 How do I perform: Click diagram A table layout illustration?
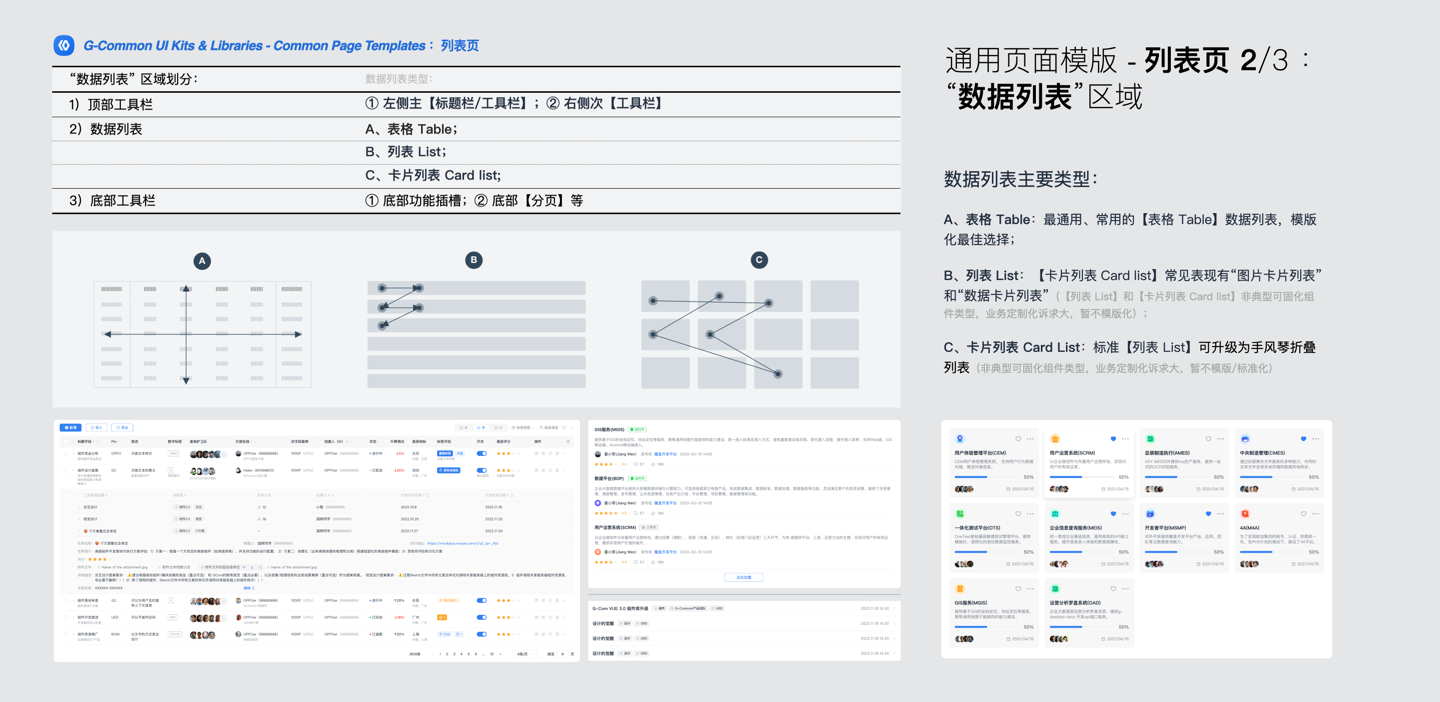point(202,334)
